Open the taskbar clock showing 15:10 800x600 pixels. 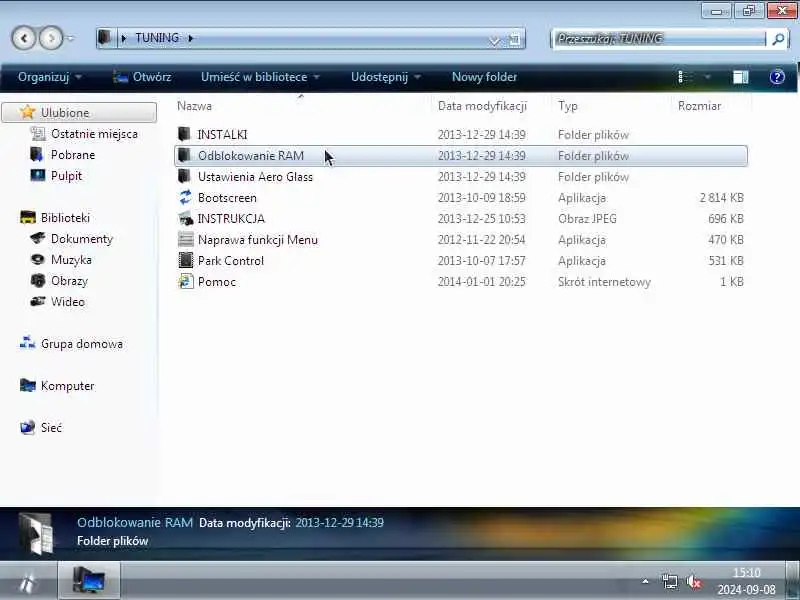(746, 581)
